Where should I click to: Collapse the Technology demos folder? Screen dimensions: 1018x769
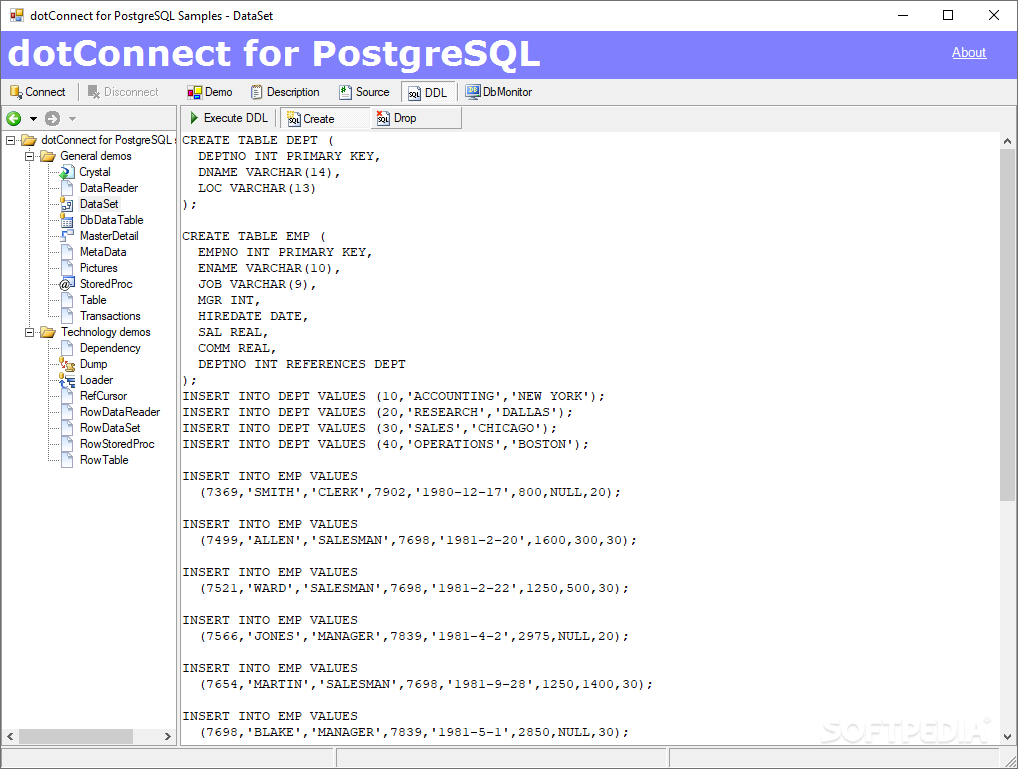[x=29, y=333]
